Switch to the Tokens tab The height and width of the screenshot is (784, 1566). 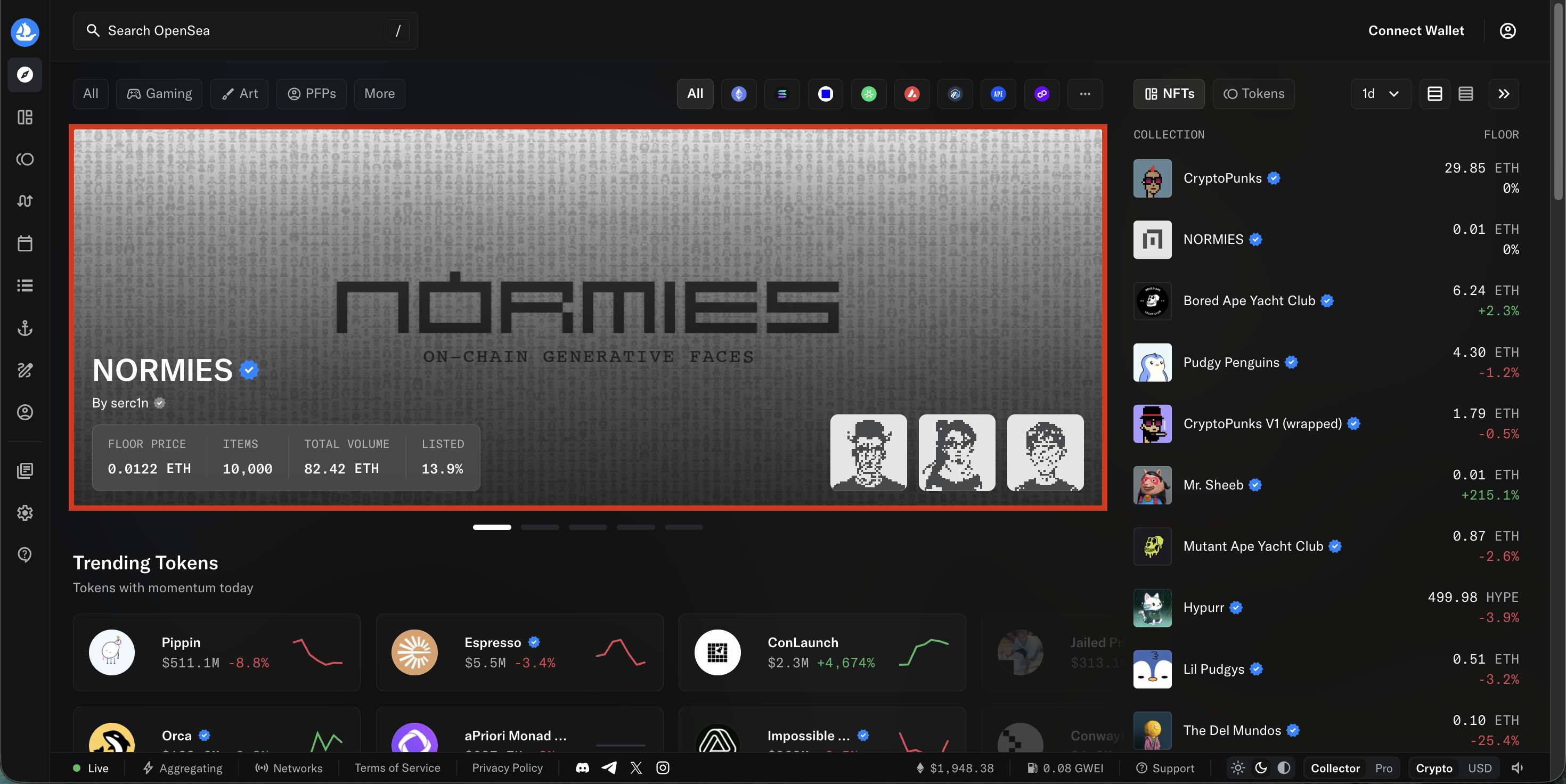(1253, 94)
